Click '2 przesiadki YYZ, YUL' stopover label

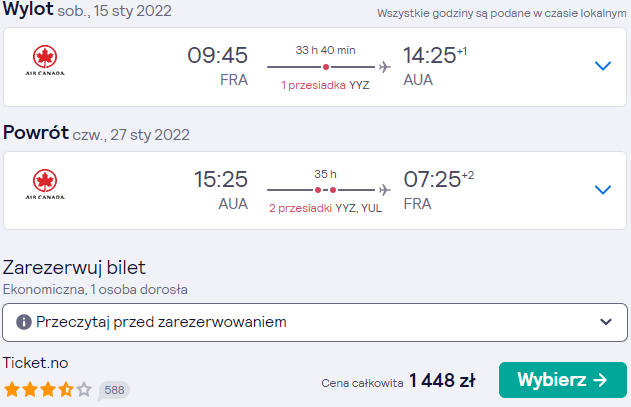(x=325, y=208)
